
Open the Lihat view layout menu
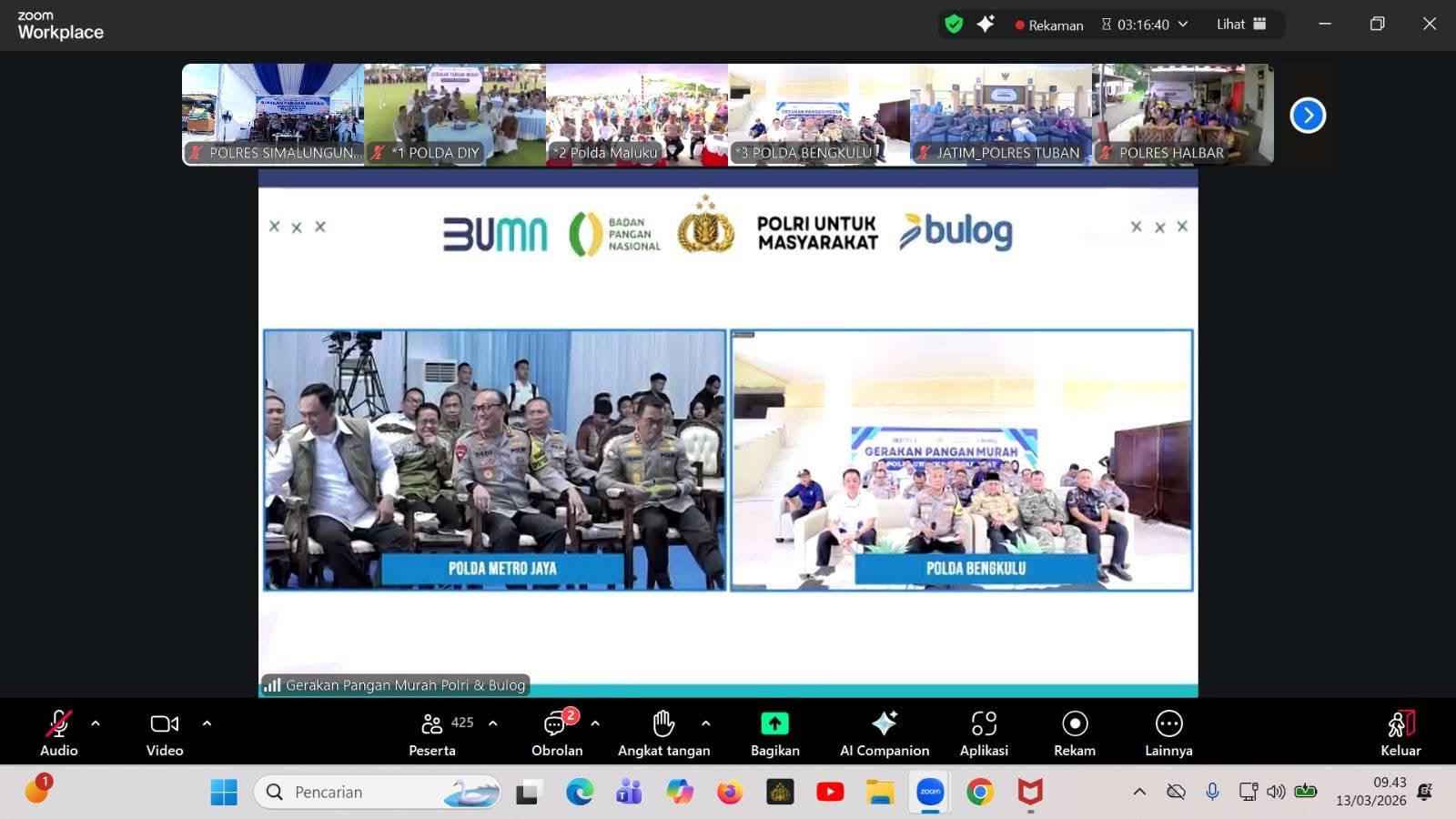click(1241, 25)
